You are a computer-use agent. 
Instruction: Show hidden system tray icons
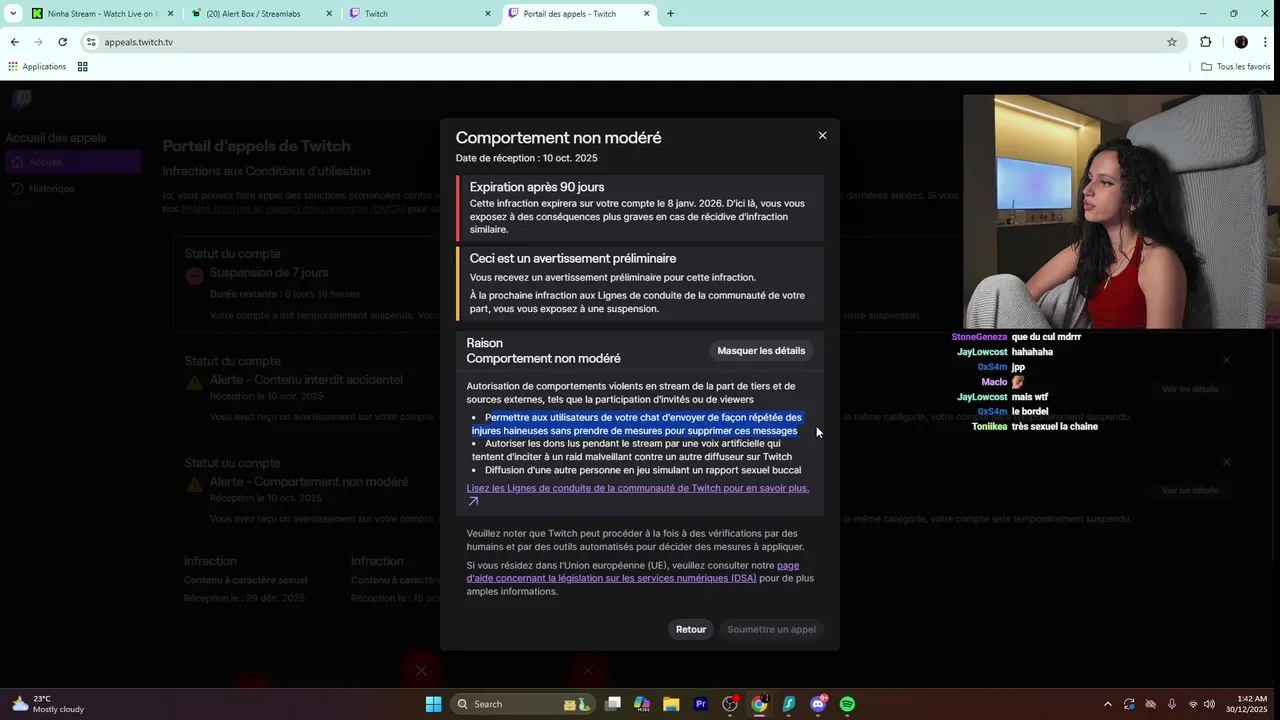1107,704
